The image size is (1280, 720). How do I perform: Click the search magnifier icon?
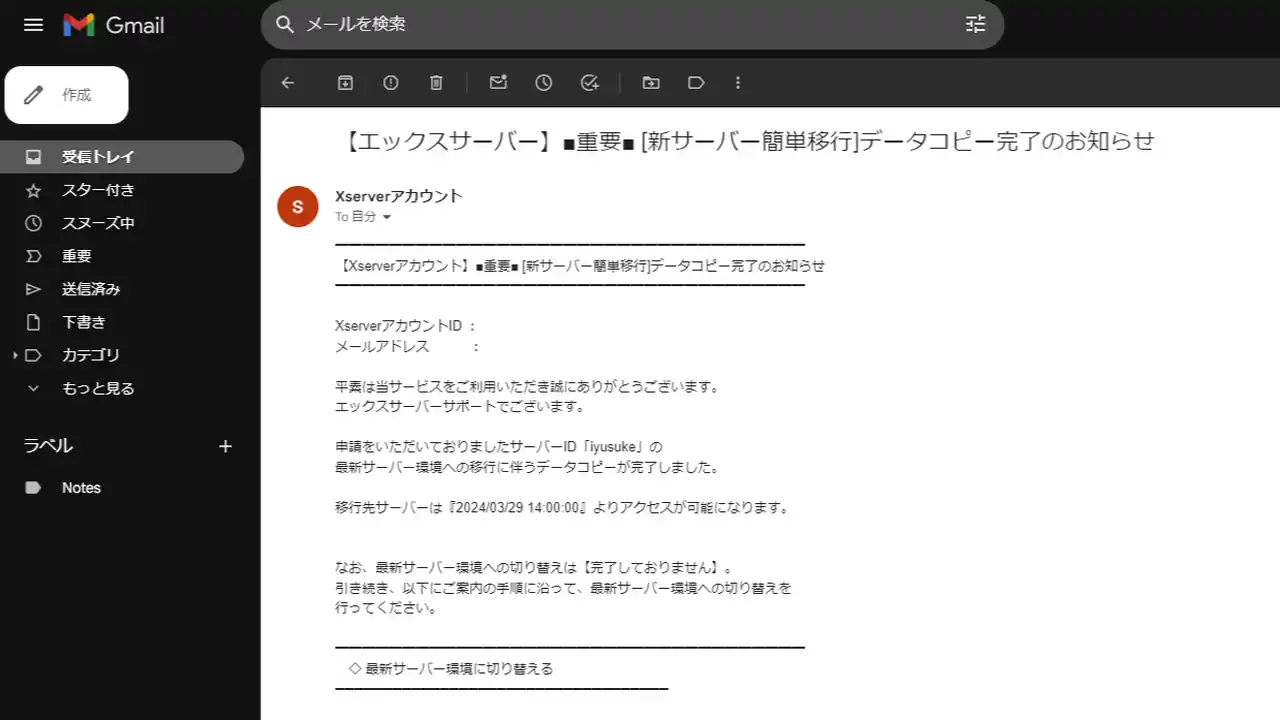[x=285, y=24]
